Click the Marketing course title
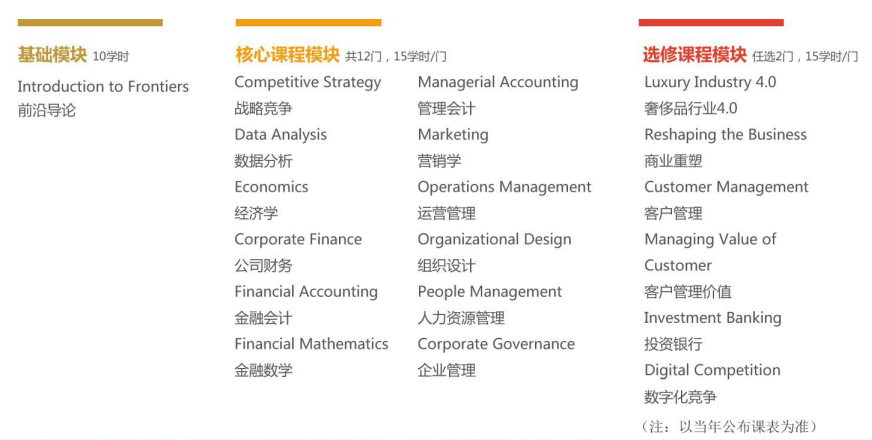 (x=453, y=135)
